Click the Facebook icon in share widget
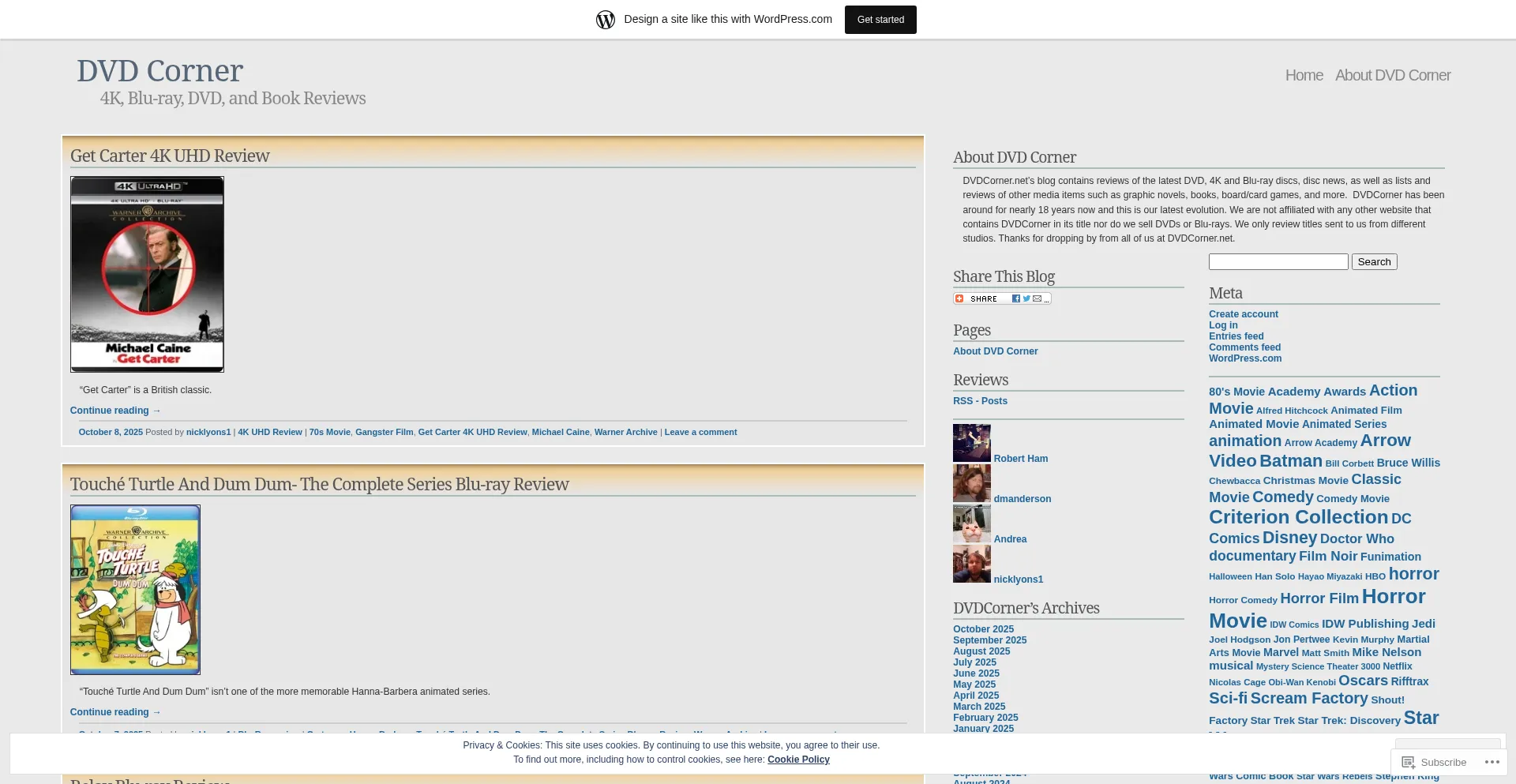This screenshot has width=1516, height=784. tap(1016, 298)
